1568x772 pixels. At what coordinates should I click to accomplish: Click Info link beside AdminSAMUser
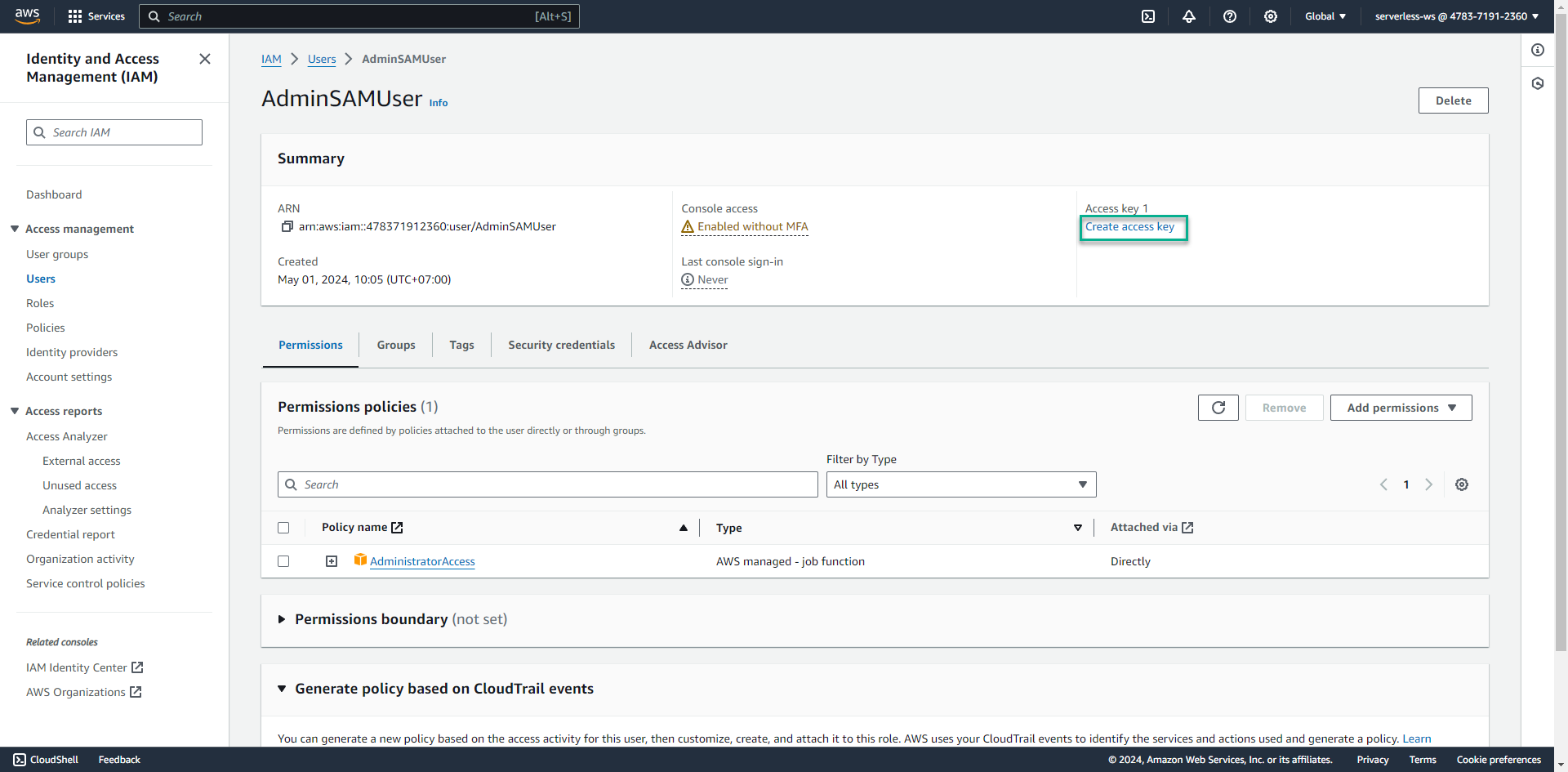439,103
